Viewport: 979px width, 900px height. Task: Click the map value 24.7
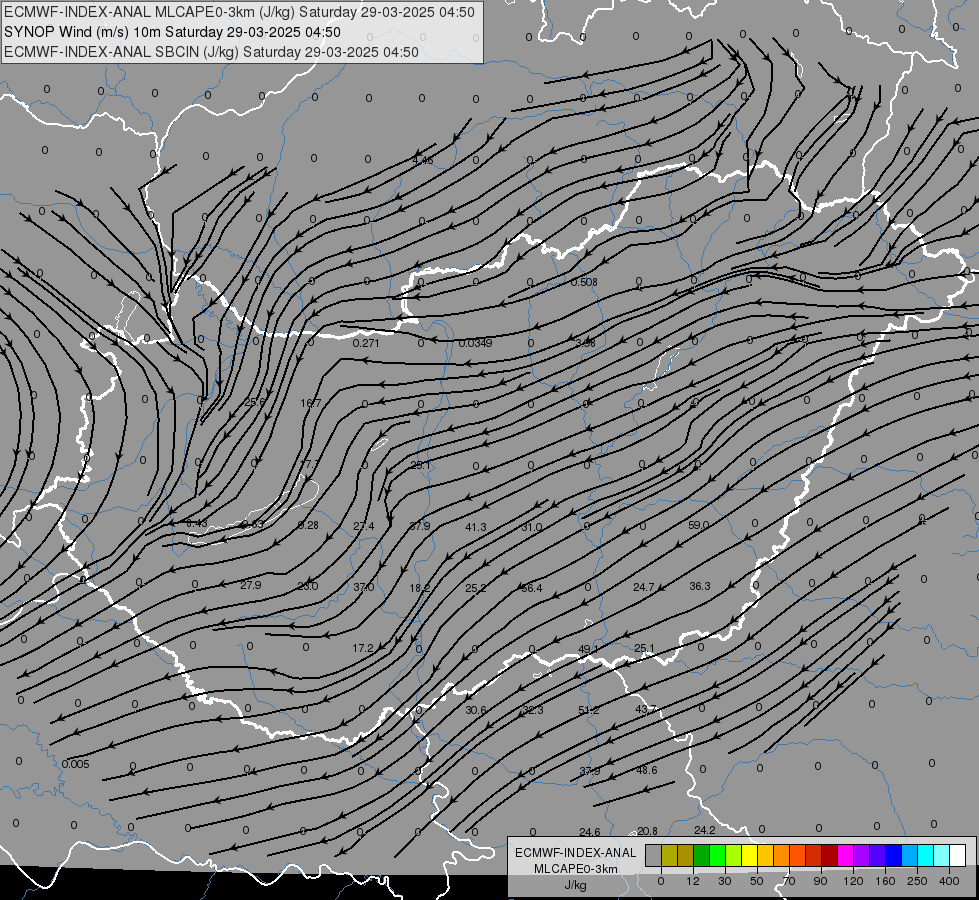pos(643,587)
